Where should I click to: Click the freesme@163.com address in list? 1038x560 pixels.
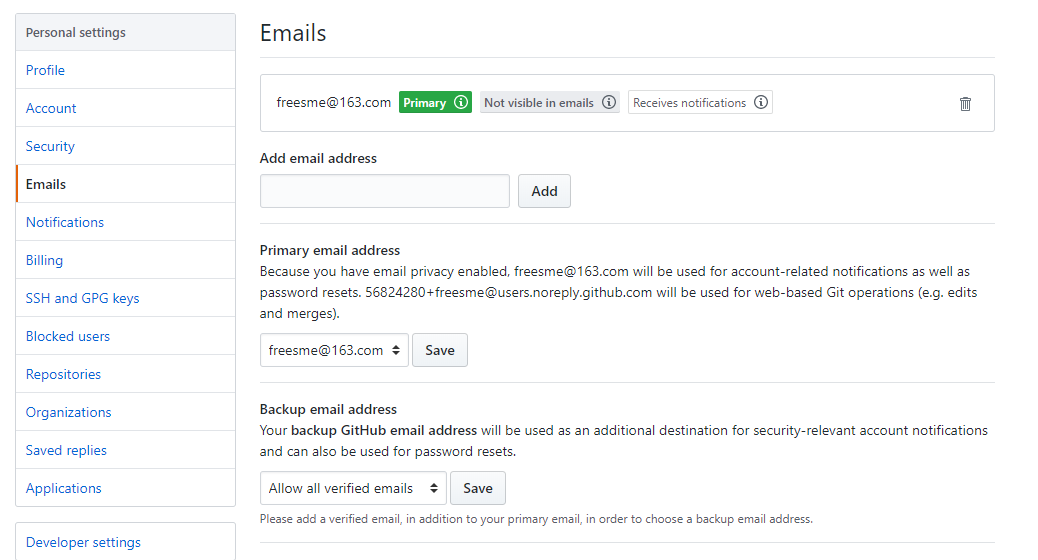click(334, 103)
